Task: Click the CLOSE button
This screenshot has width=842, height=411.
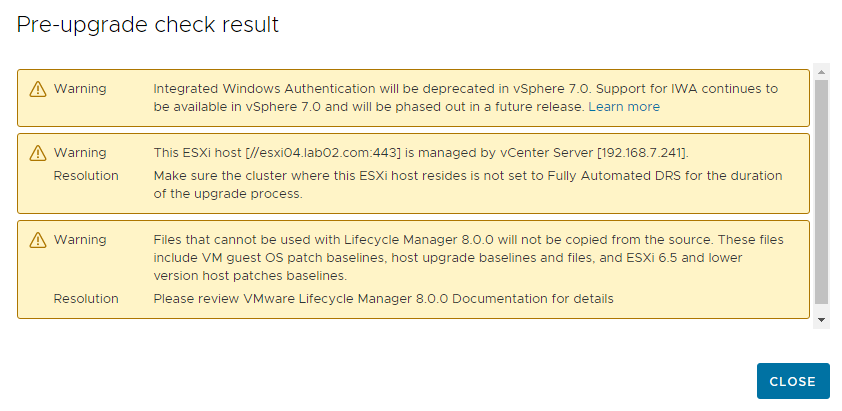Action: pyautogui.click(x=793, y=381)
